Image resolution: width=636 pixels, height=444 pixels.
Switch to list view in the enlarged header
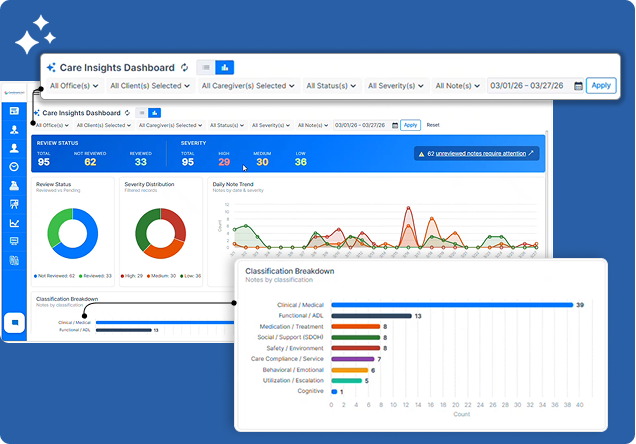tap(206, 67)
